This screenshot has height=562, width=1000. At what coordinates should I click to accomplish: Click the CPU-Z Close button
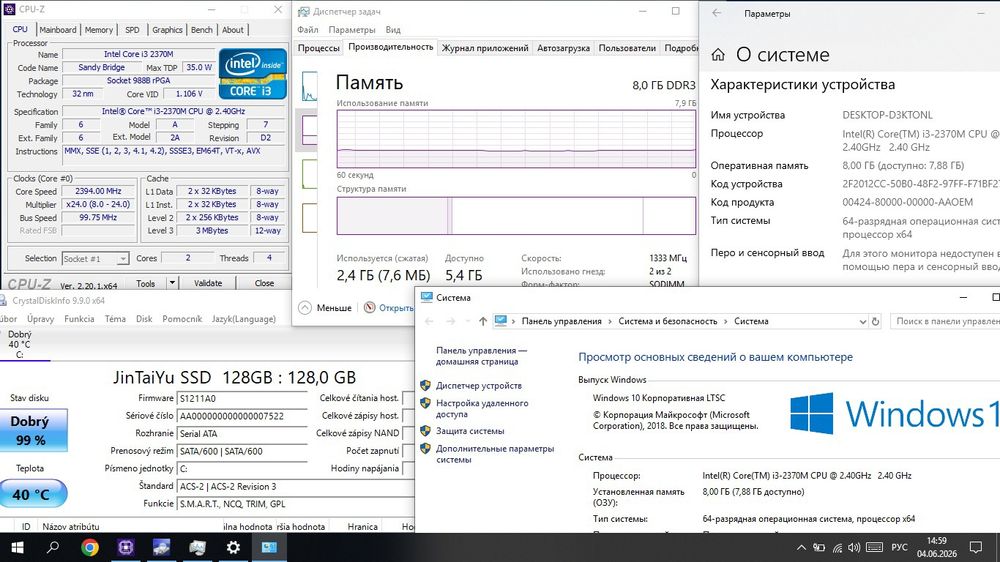coord(264,283)
